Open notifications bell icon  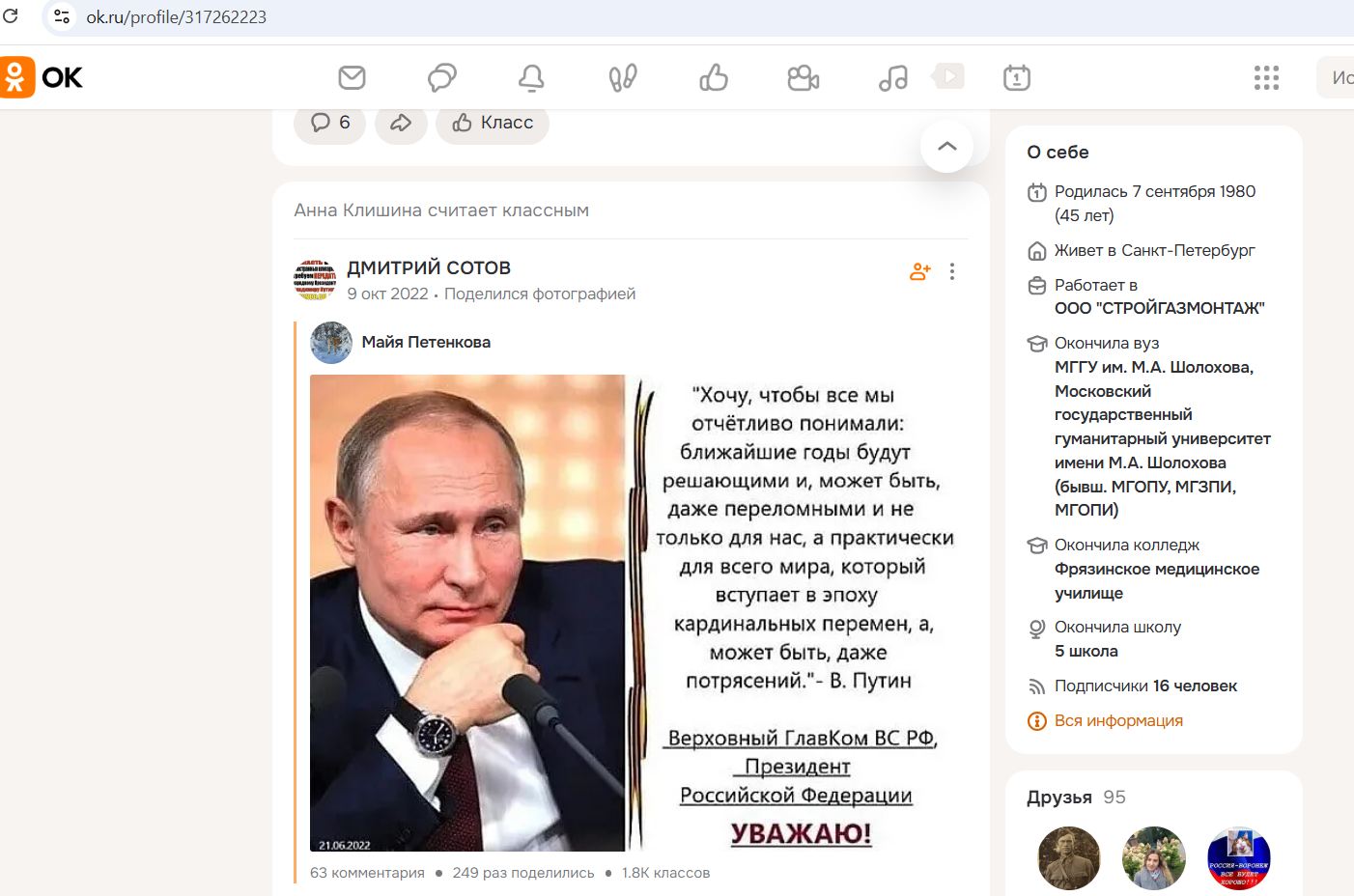tap(531, 77)
